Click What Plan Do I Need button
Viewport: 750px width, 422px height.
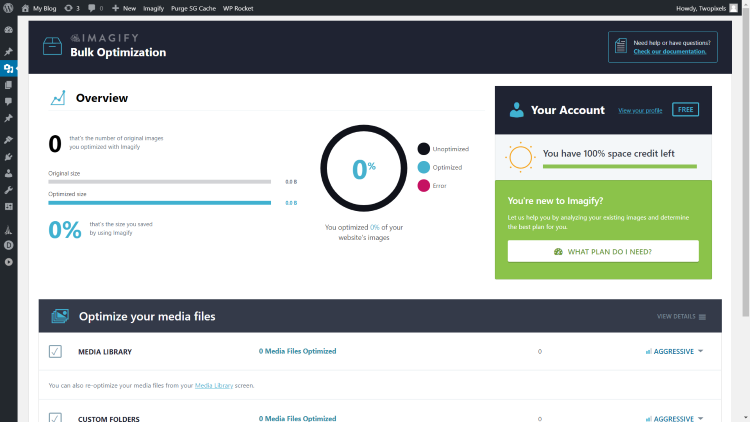point(603,251)
